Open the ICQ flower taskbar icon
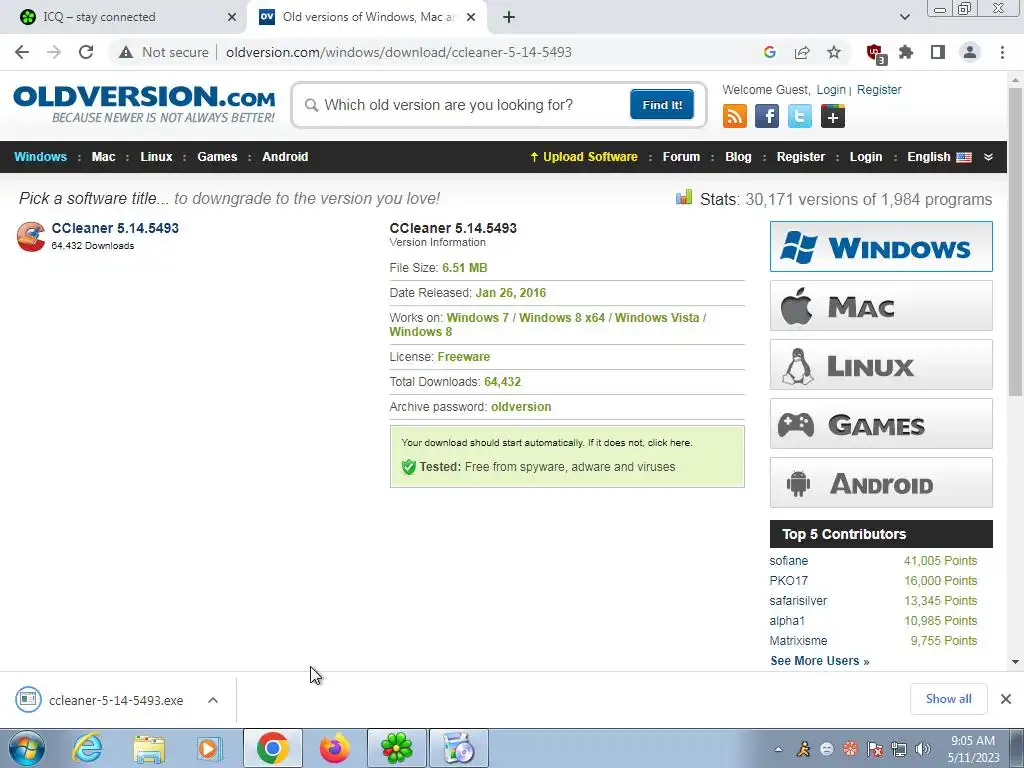The image size is (1024, 768). point(397,748)
